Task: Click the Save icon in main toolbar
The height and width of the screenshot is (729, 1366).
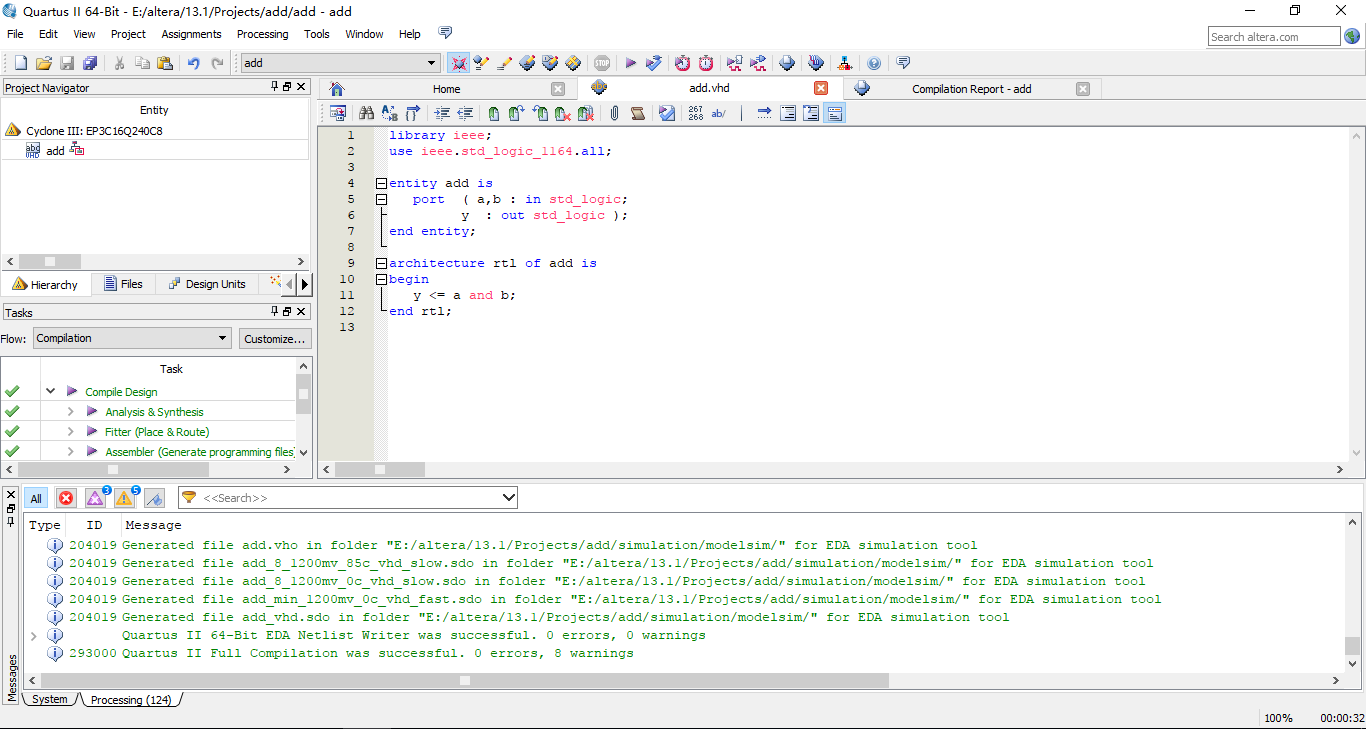Action: pos(67,63)
